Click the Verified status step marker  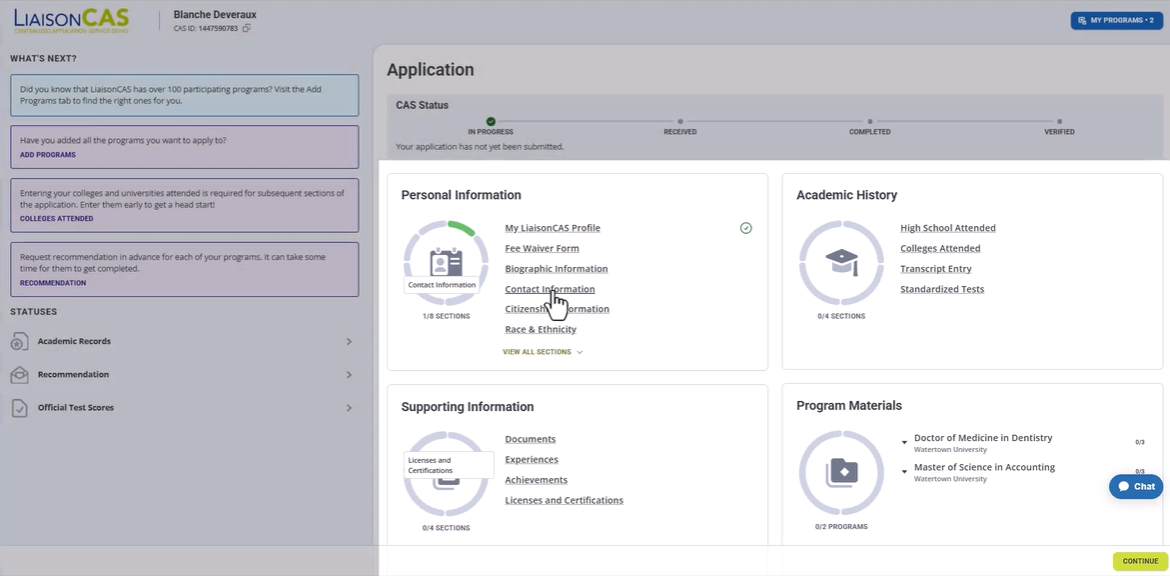click(1060, 121)
